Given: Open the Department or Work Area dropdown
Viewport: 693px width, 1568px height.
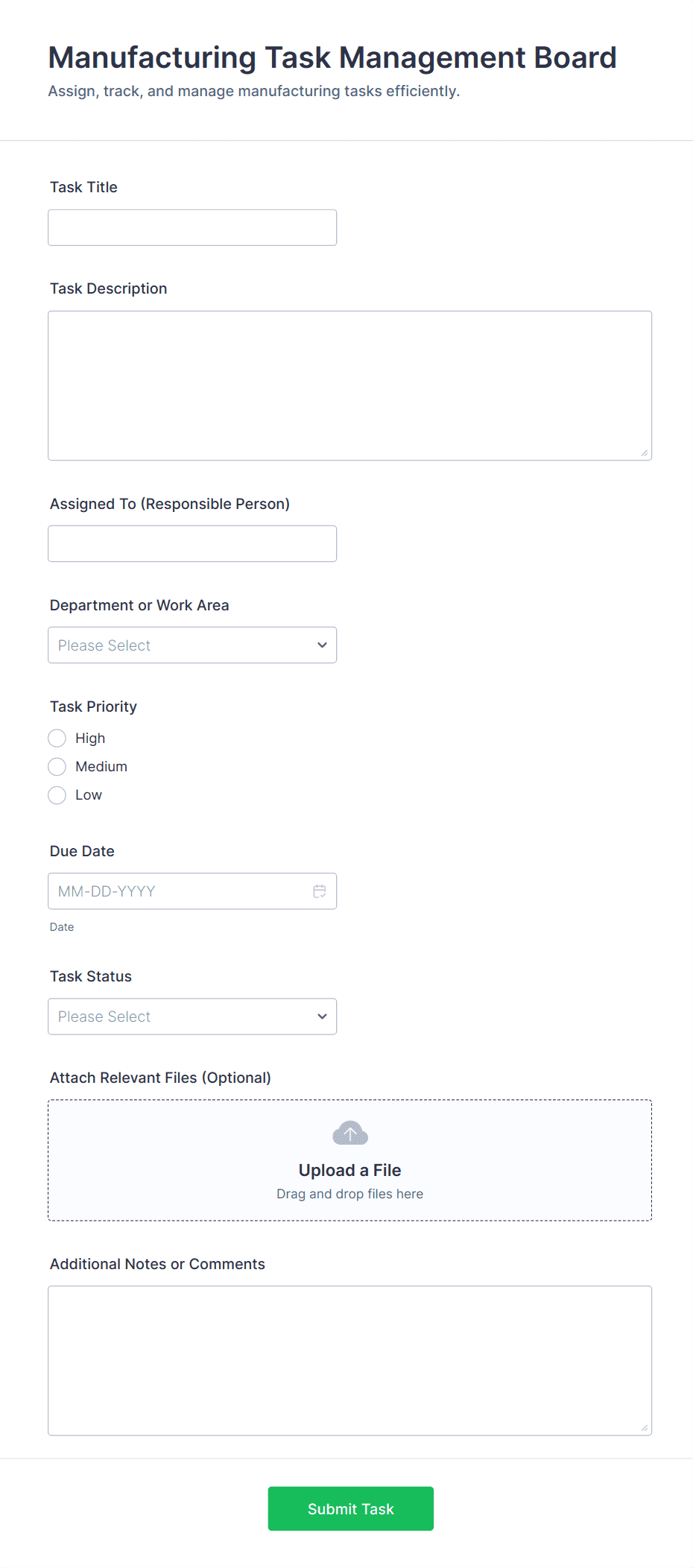Looking at the screenshot, I should click(x=192, y=645).
